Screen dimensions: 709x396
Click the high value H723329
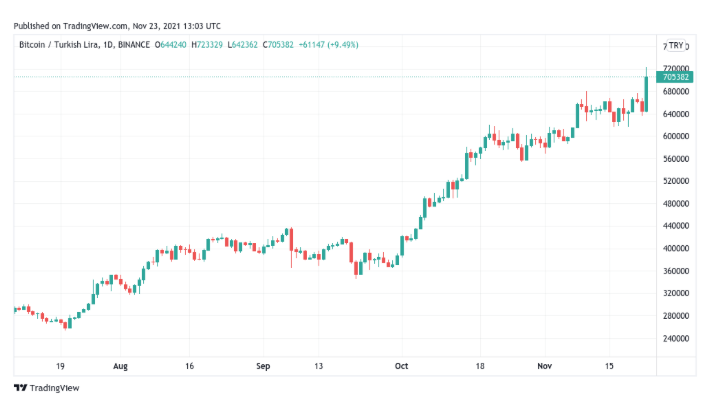click(x=207, y=45)
